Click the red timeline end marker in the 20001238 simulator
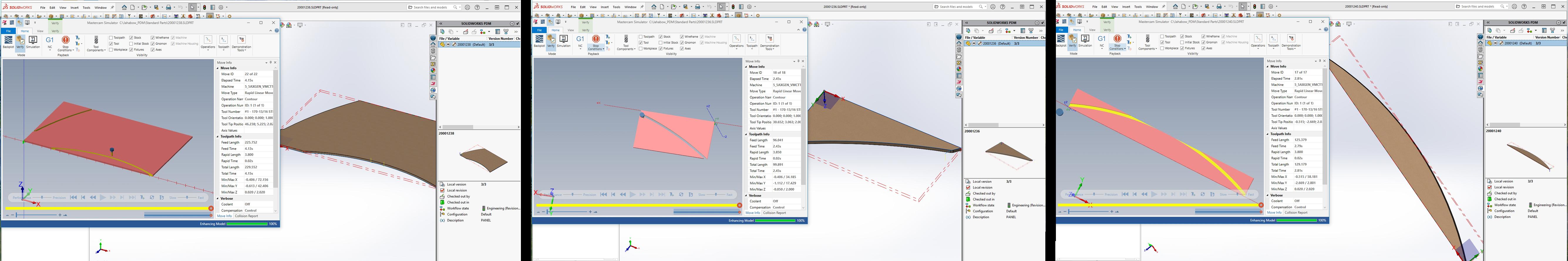 pos(211,209)
